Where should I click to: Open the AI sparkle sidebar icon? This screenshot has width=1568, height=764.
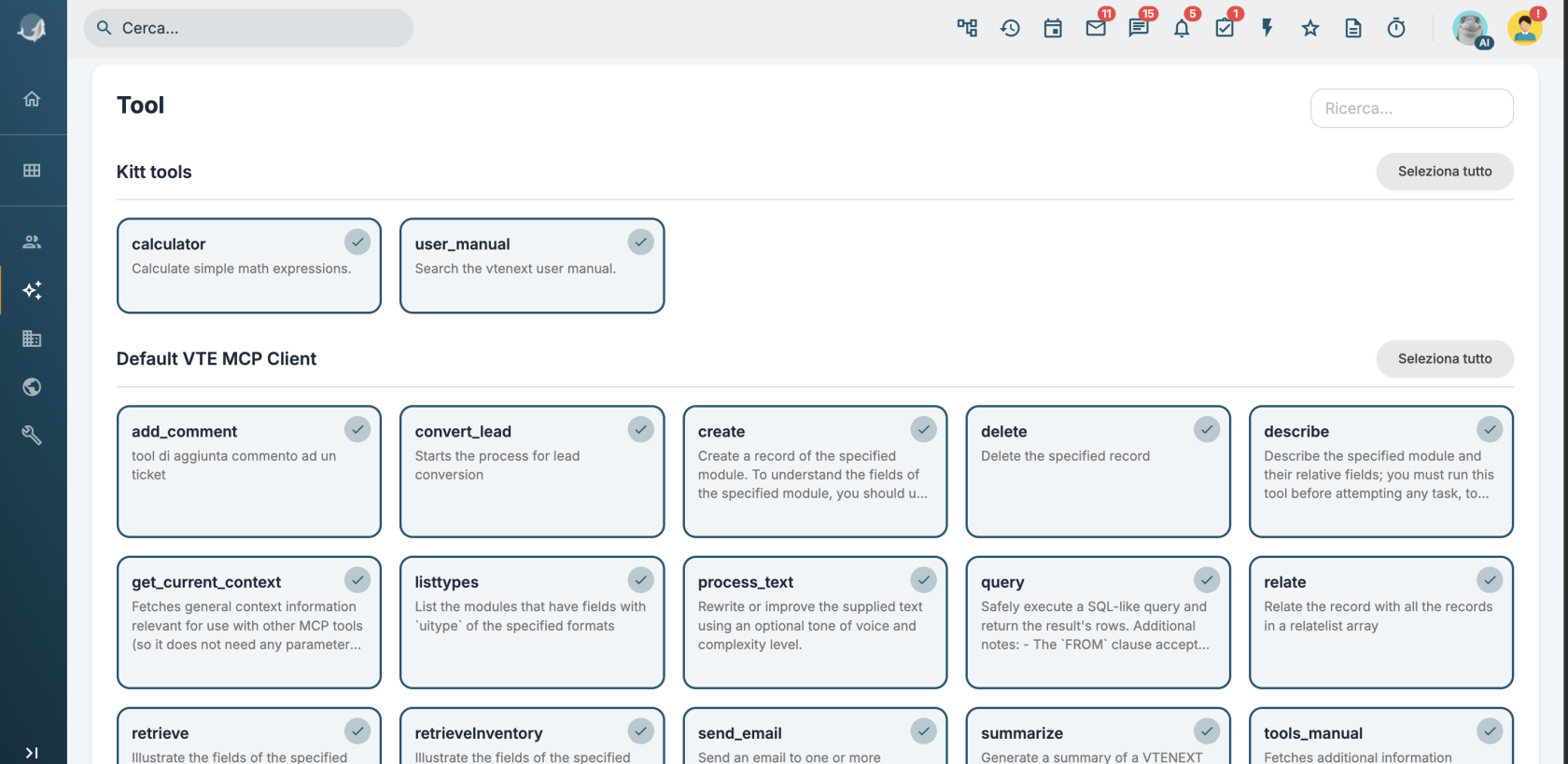click(32, 290)
